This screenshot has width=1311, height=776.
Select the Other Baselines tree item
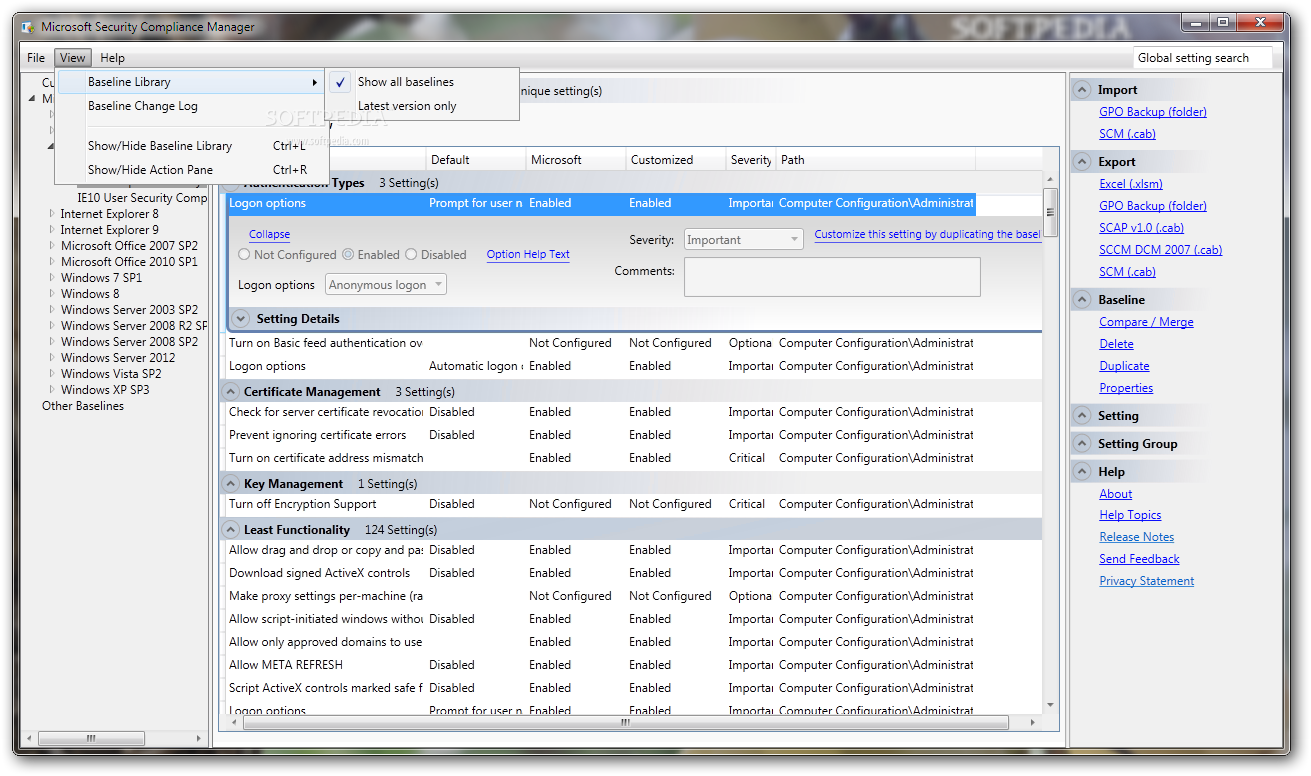click(83, 406)
